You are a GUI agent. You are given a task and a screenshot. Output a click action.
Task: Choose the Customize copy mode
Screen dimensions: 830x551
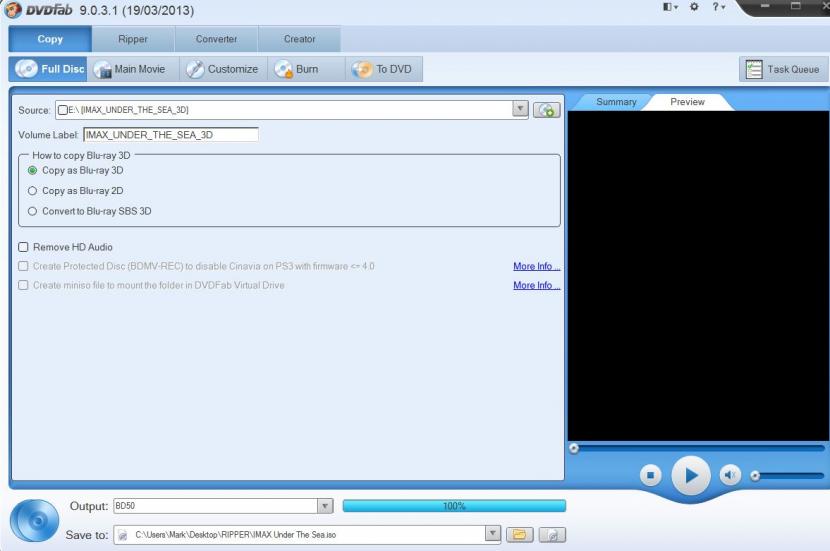223,69
